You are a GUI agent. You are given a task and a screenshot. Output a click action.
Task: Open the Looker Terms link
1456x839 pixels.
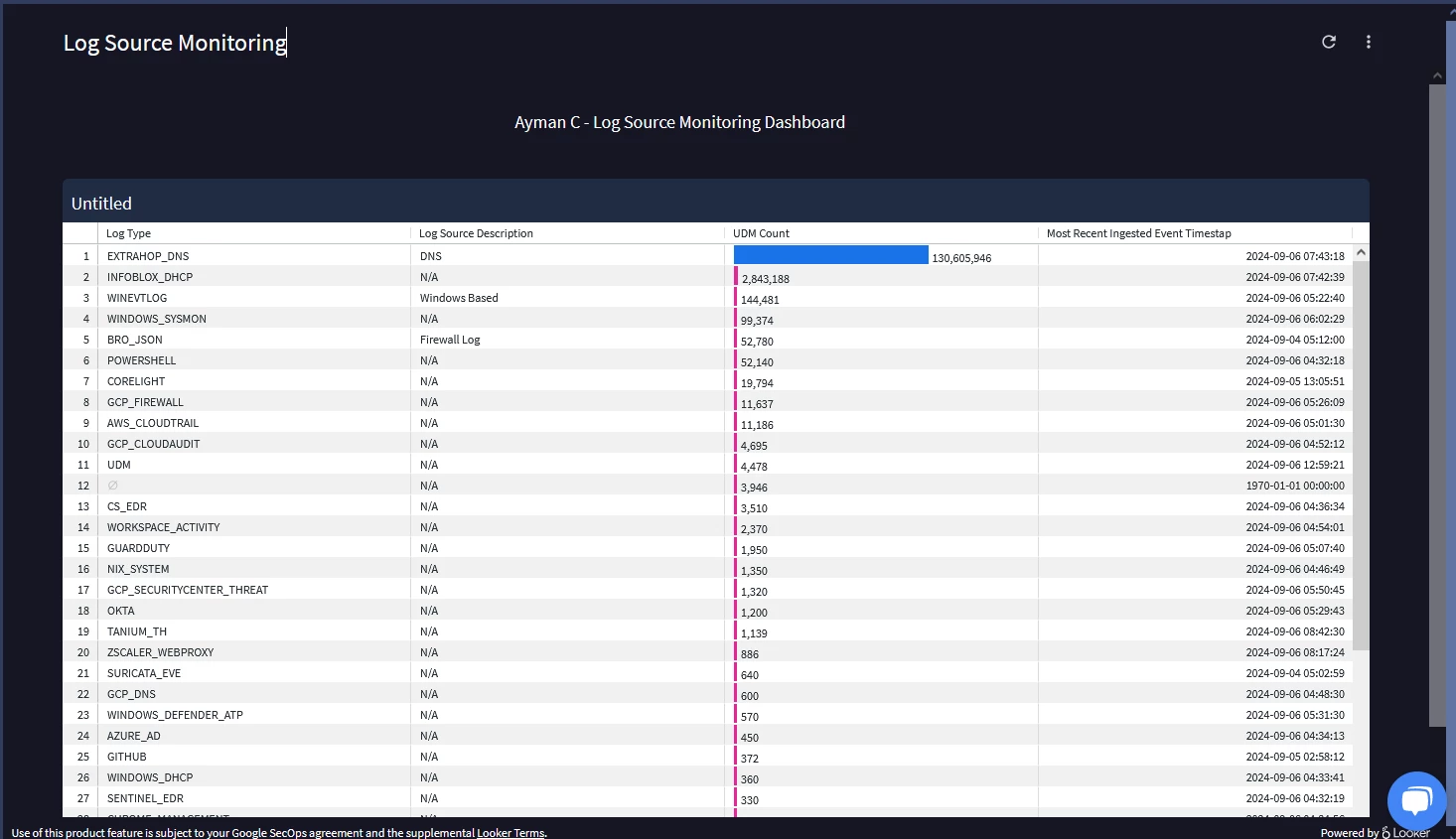[510, 833]
